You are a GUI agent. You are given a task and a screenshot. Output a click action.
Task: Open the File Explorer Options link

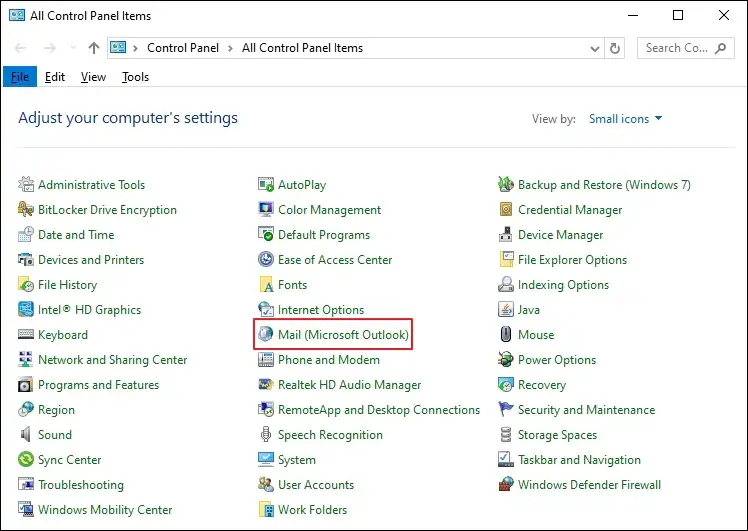pyautogui.click(x=572, y=260)
